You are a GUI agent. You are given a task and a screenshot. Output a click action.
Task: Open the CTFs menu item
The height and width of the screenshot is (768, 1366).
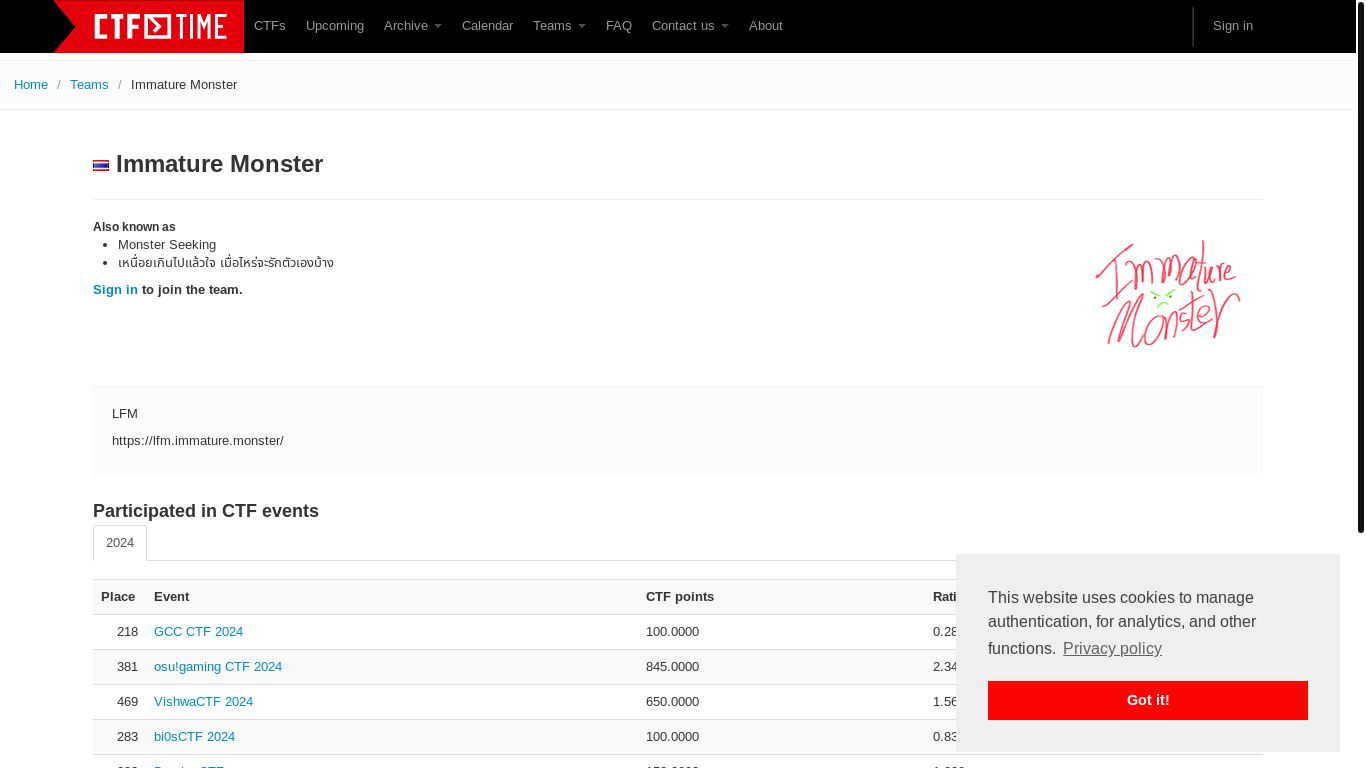(x=270, y=26)
